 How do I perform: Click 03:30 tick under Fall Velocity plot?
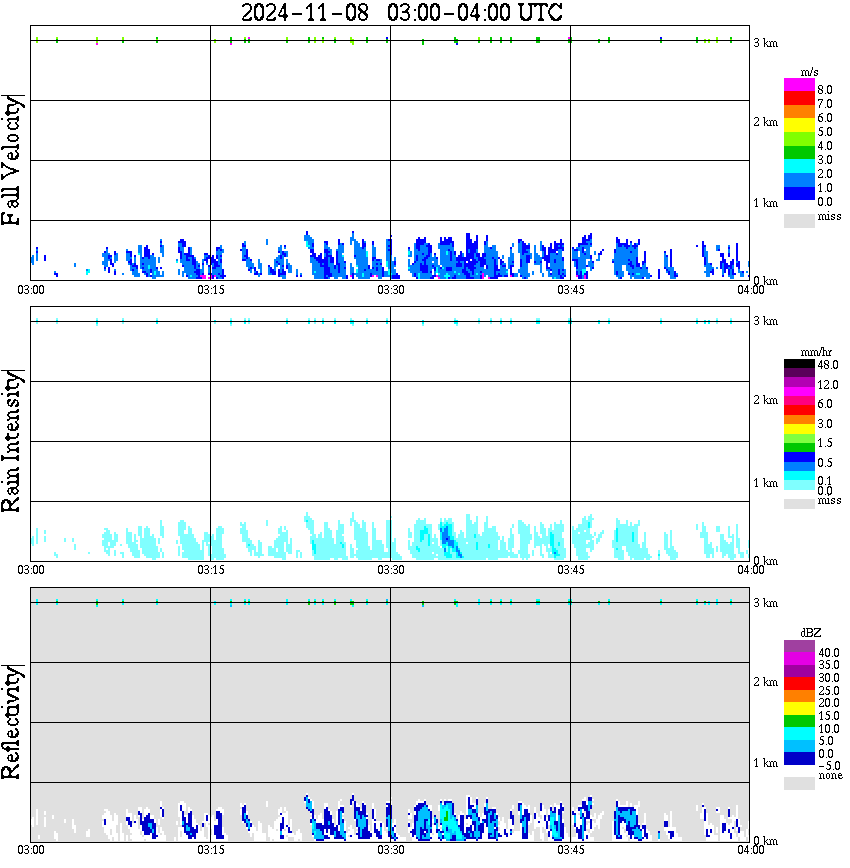pyautogui.click(x=391, y=290)
